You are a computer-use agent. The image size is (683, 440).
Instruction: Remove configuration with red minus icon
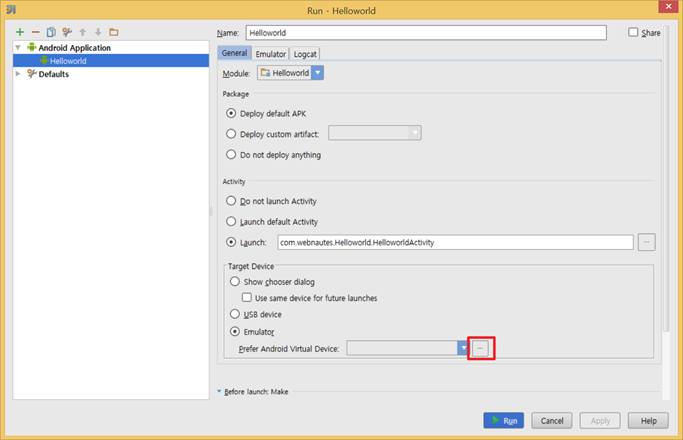36,32
